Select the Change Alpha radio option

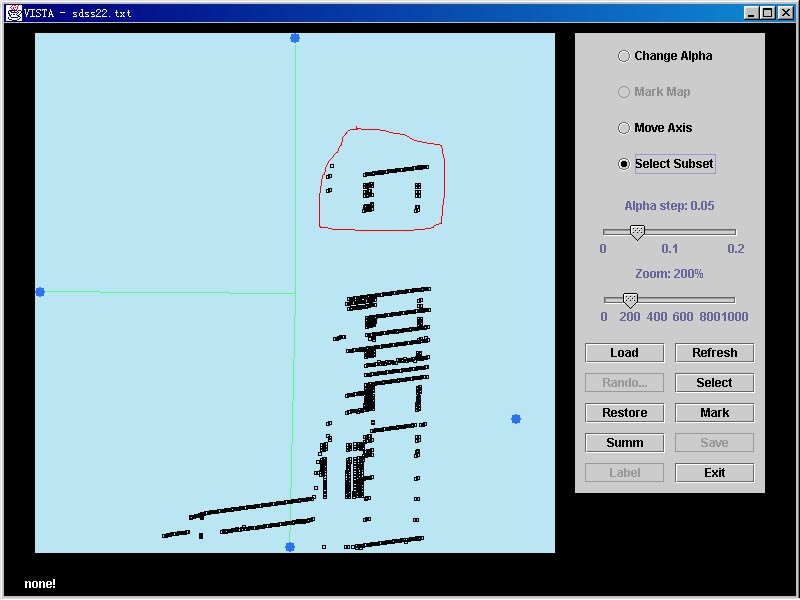(624, 56)
